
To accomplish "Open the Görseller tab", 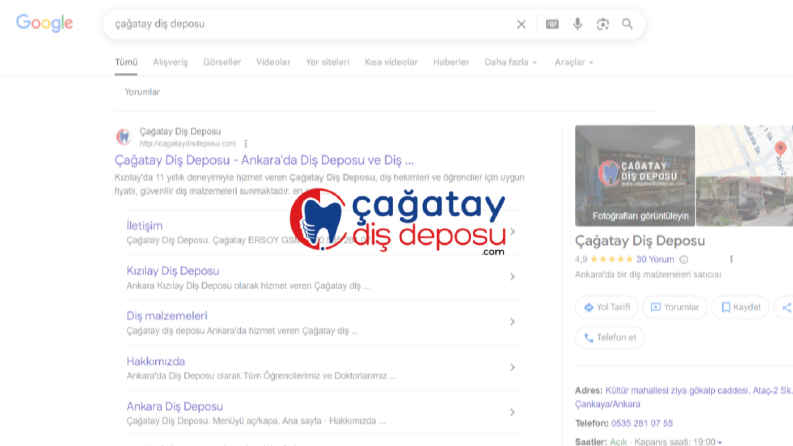I will click(222, 62).
